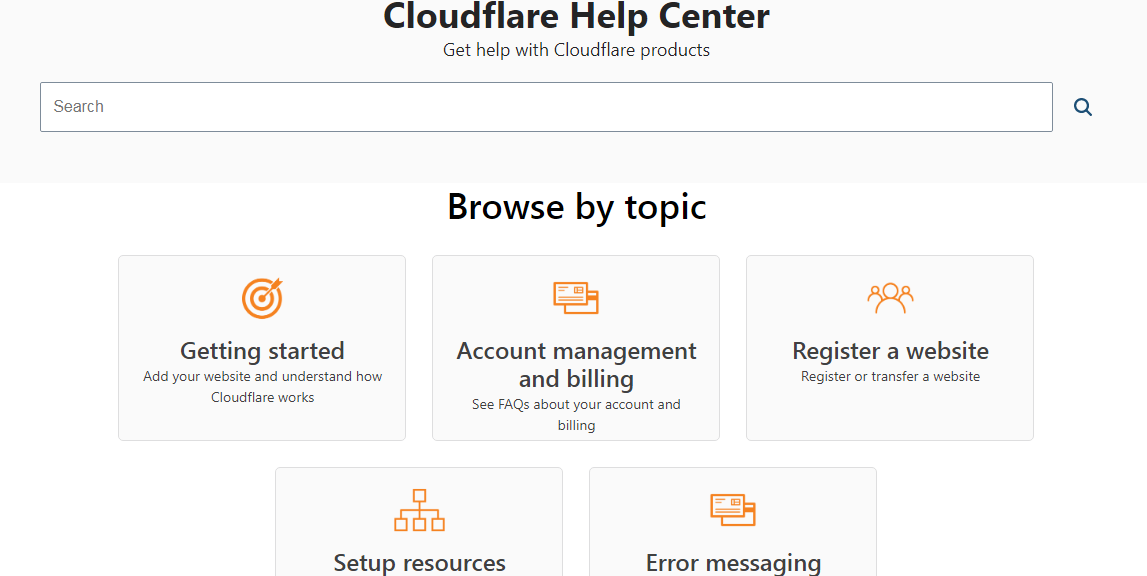Open the Setup resources topic
Screen dimensions: 1147x576
pyautogui.click(x=419, y=563)
